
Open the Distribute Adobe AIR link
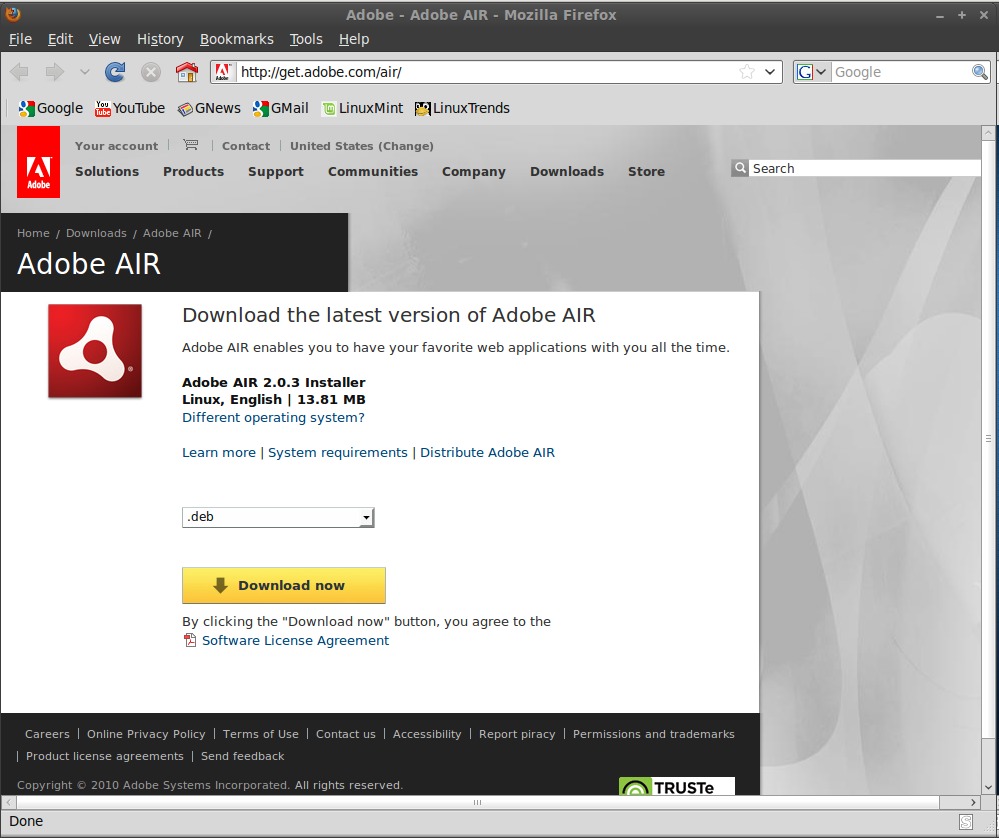(487, 452)
